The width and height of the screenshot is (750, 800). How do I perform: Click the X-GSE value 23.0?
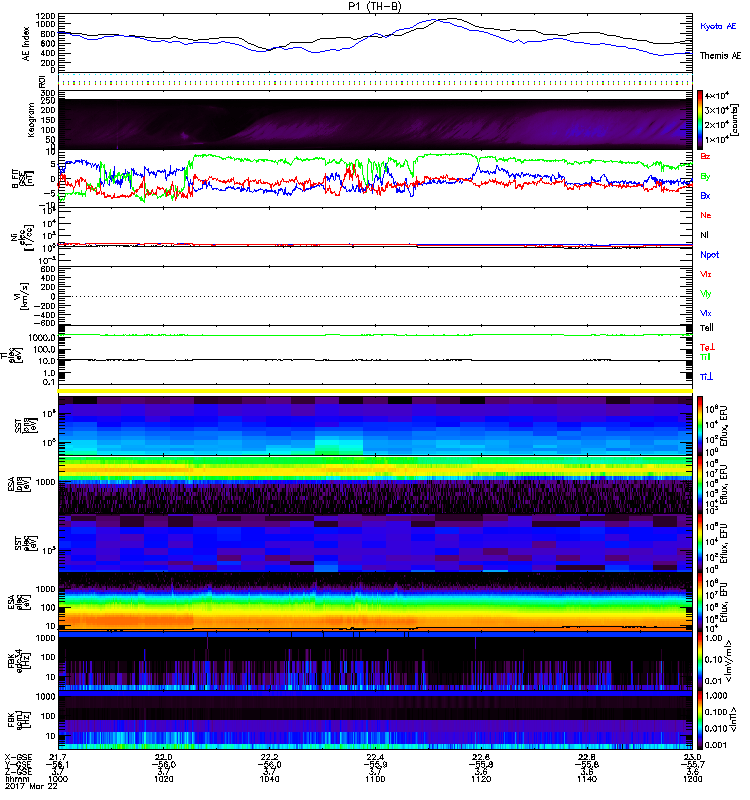692,757
